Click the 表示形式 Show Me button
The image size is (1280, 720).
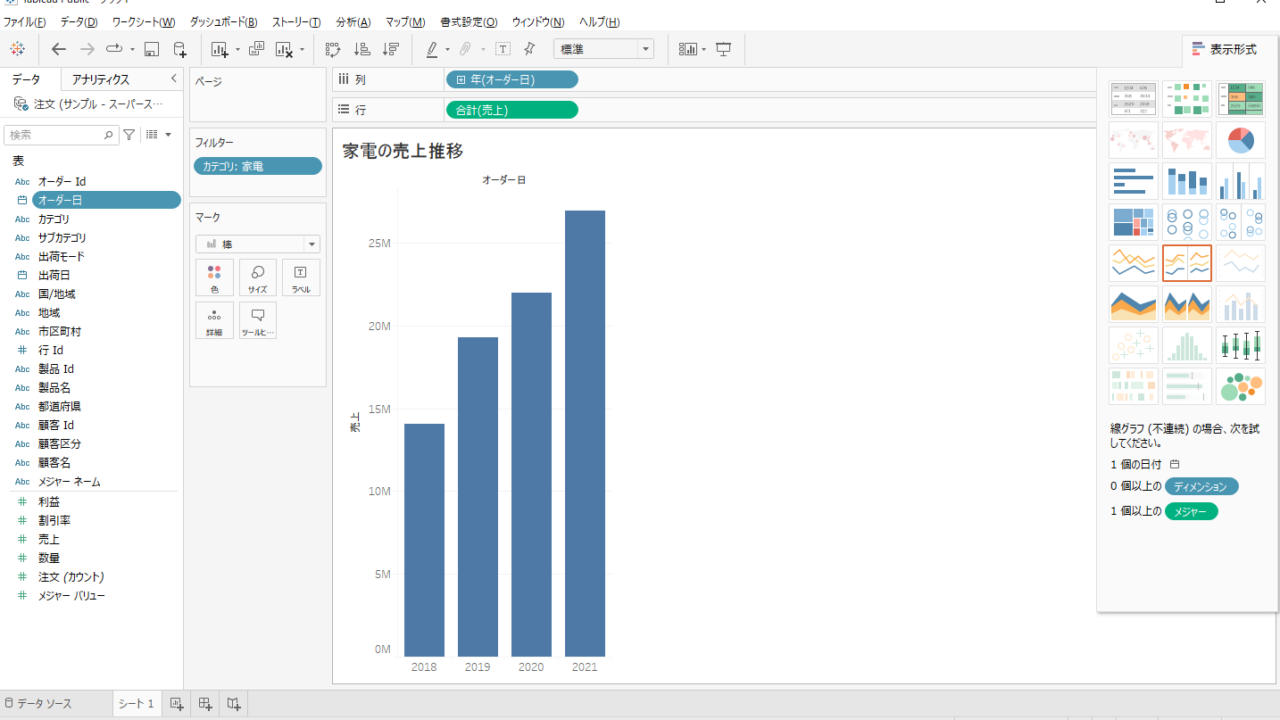coord(1224,49)
